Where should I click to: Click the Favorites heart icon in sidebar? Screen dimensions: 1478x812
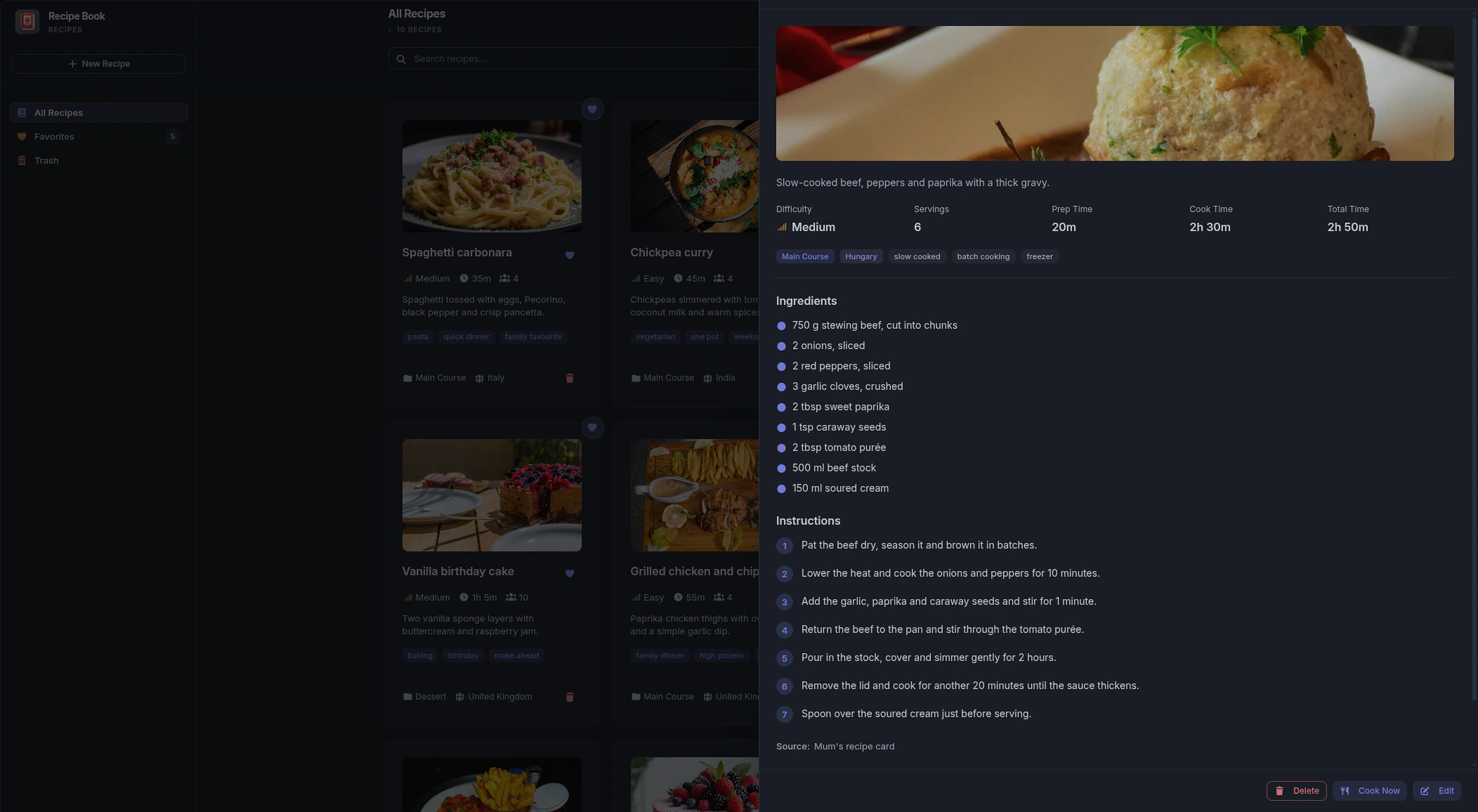[22, 137]
